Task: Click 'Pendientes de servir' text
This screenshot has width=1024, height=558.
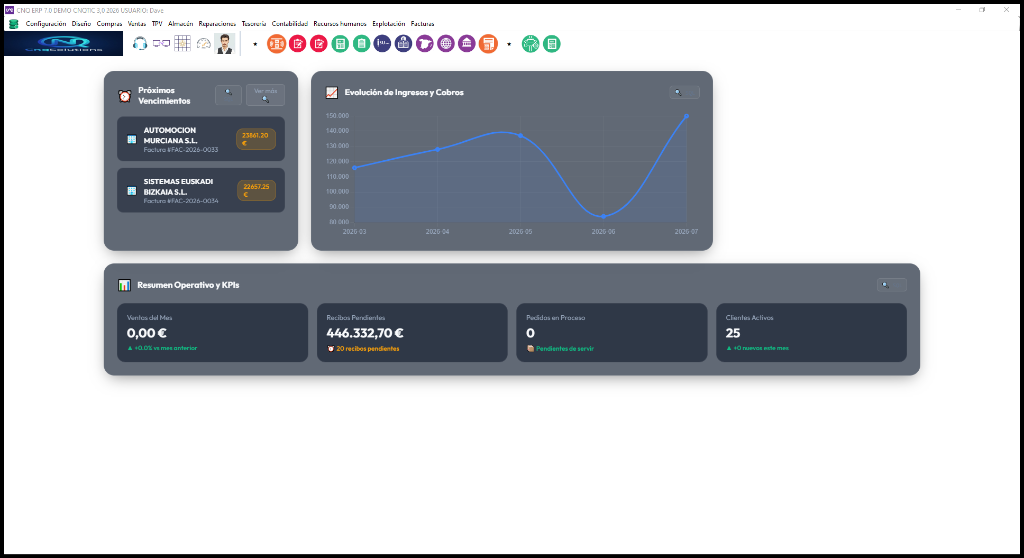Action: 565,349
